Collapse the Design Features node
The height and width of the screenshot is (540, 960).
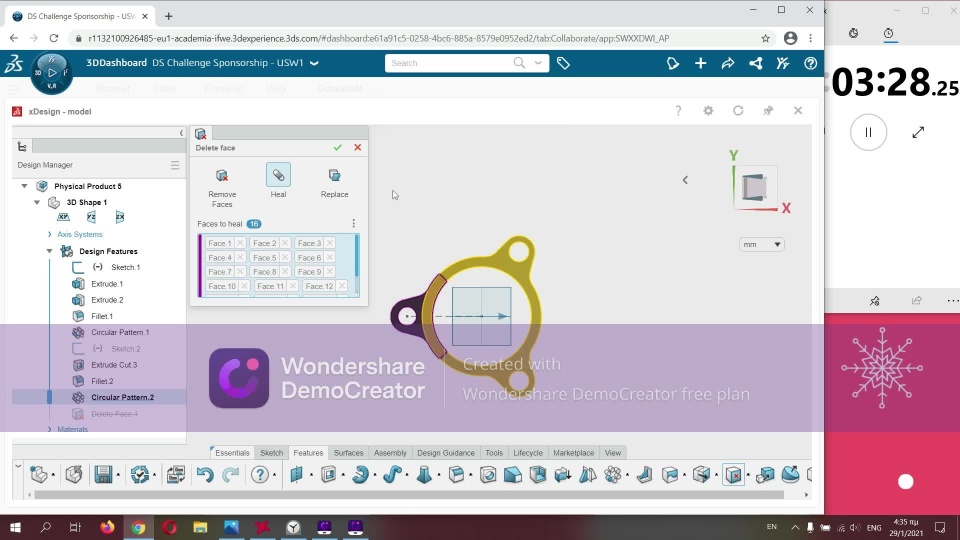(50, 251)
